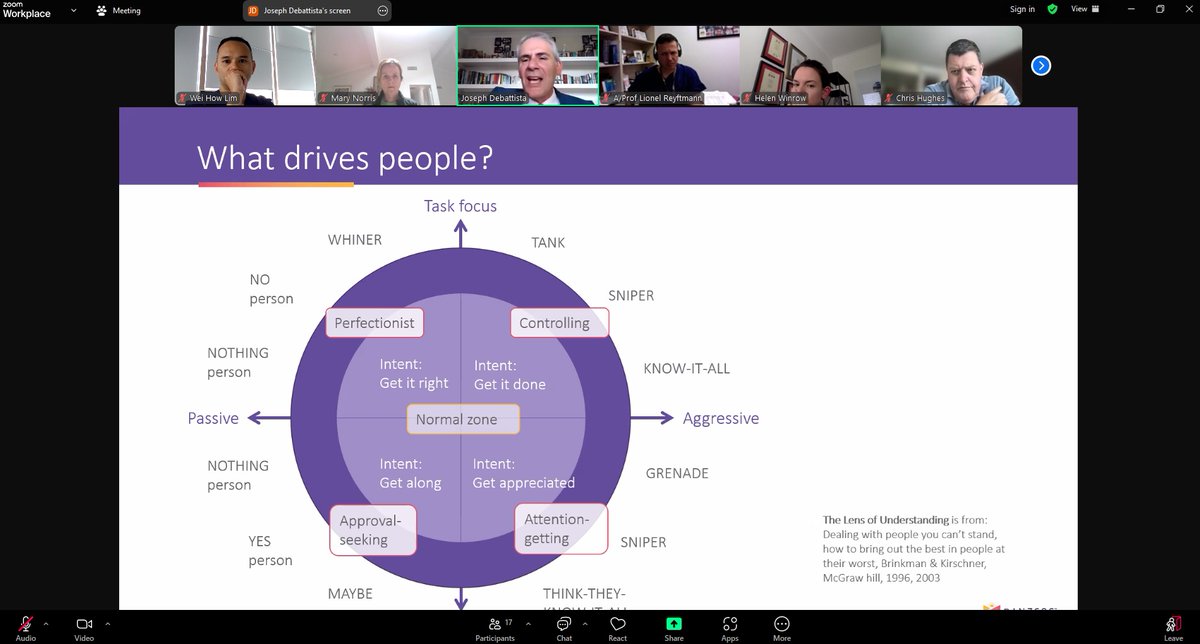Click the Leave meeting icon
This screenshot has width=1200, height=644.
click(1173, 623)
